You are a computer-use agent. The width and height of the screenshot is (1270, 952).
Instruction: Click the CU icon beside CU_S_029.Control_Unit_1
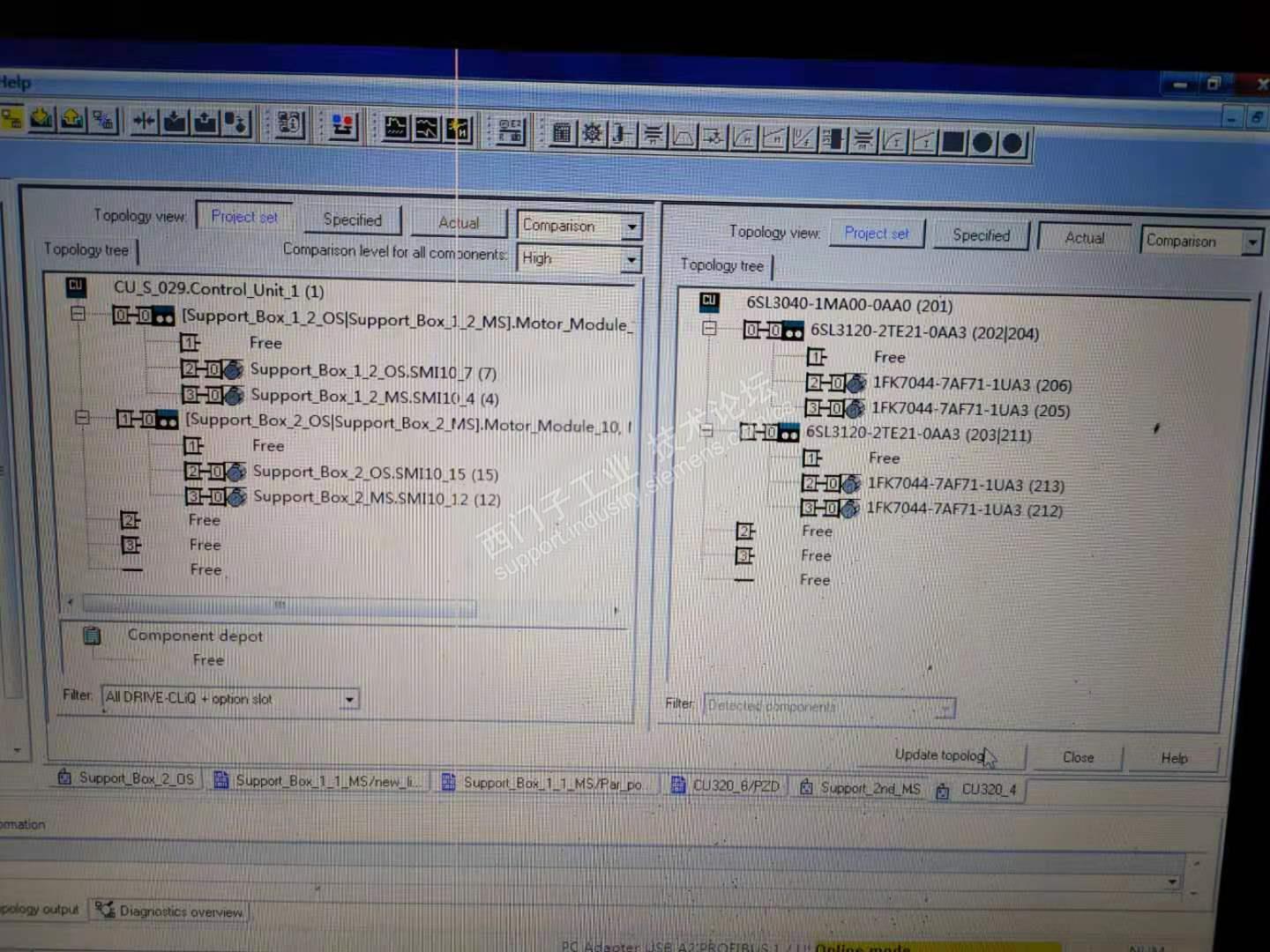[x=76, y=286]
